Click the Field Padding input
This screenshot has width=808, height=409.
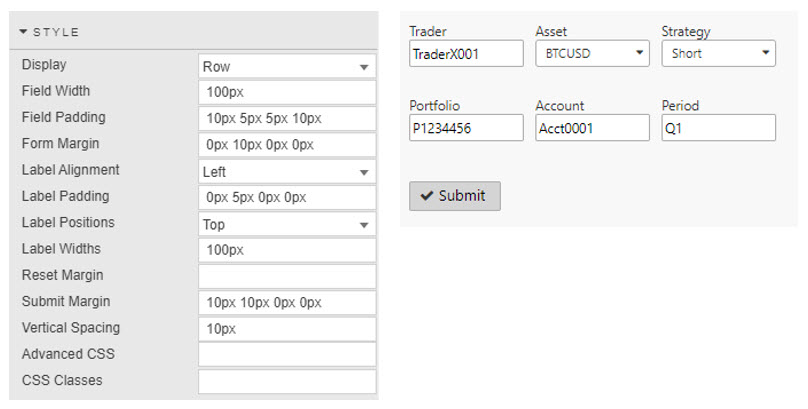point(287,119)
